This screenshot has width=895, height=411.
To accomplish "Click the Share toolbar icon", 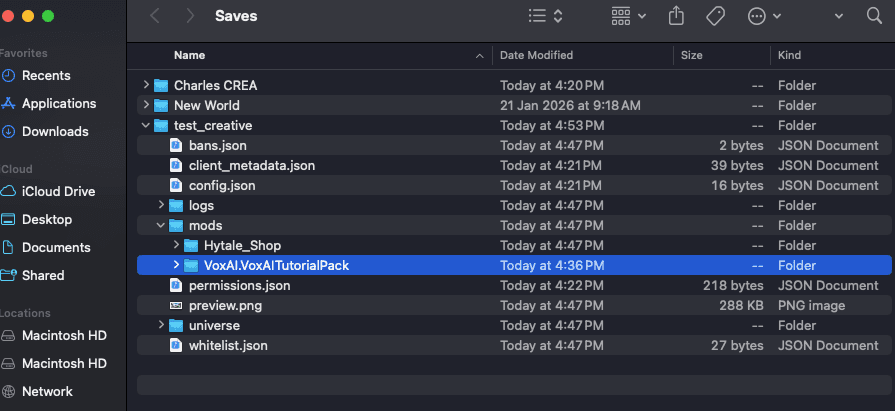I will click(x=676, y=16).
